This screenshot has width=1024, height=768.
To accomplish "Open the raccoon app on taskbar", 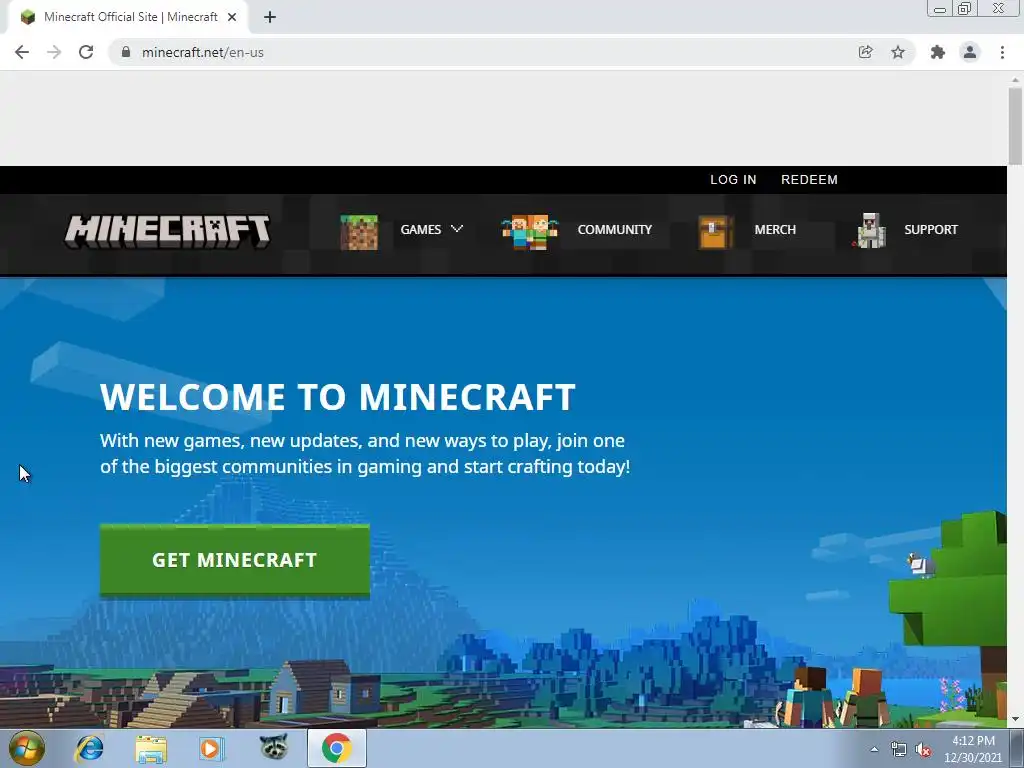I will [274, 747].
